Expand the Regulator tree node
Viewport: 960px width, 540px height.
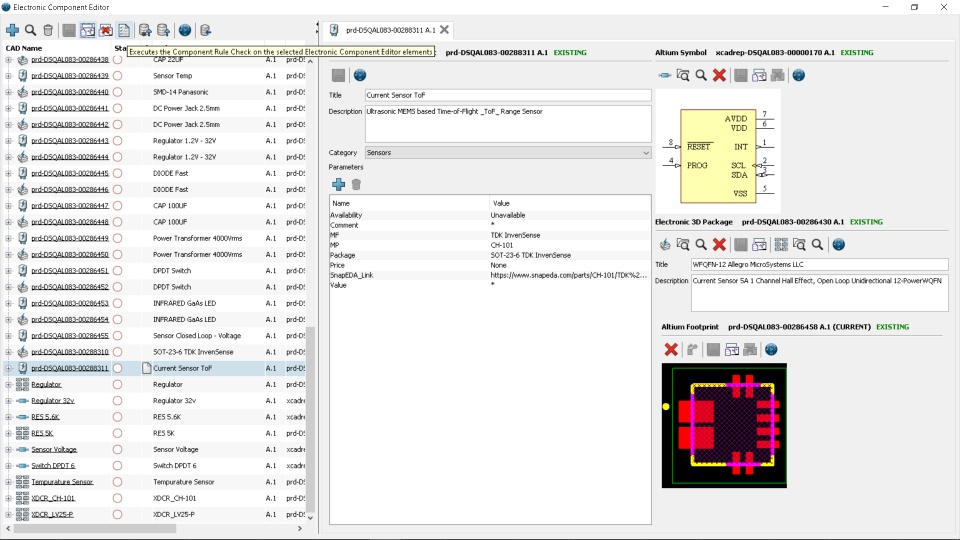tap(9, 384)
